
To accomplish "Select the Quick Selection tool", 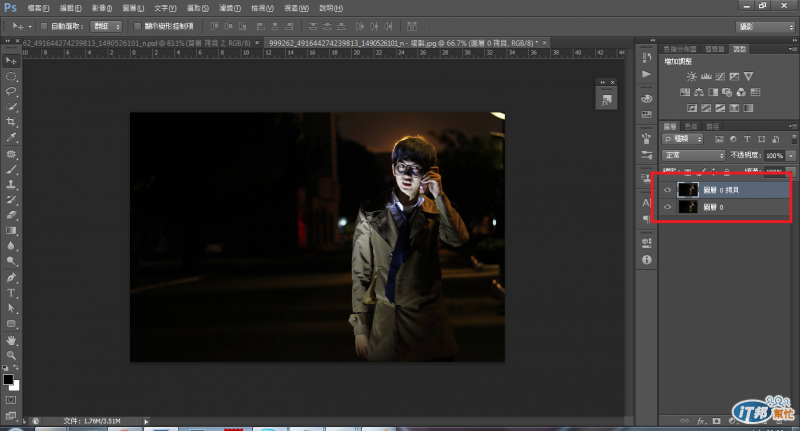I will (11, 107).
